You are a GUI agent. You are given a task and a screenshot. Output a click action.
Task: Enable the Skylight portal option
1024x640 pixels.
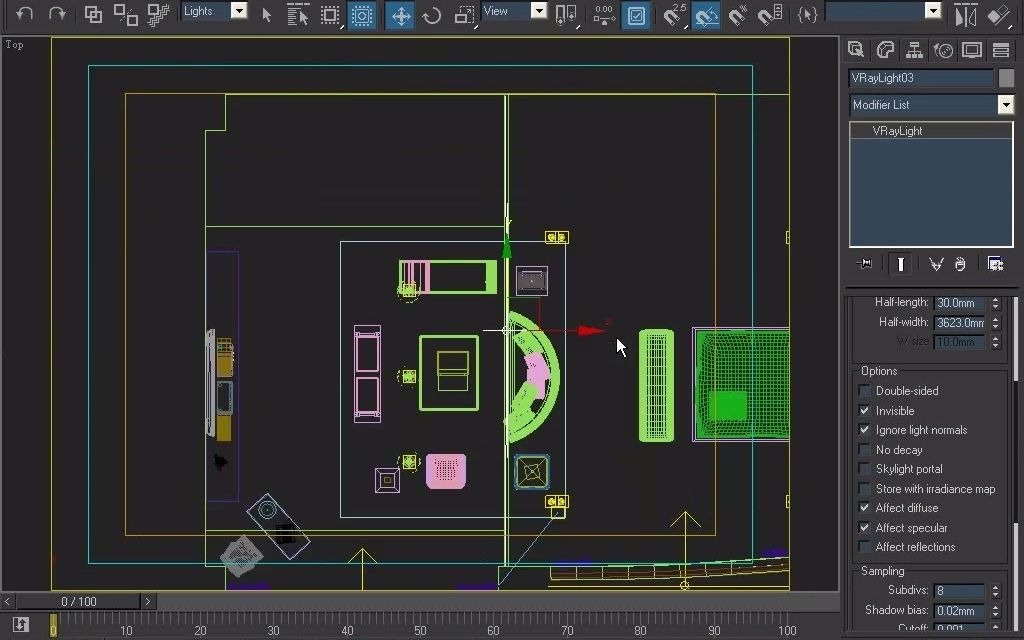tap(864, 469)
